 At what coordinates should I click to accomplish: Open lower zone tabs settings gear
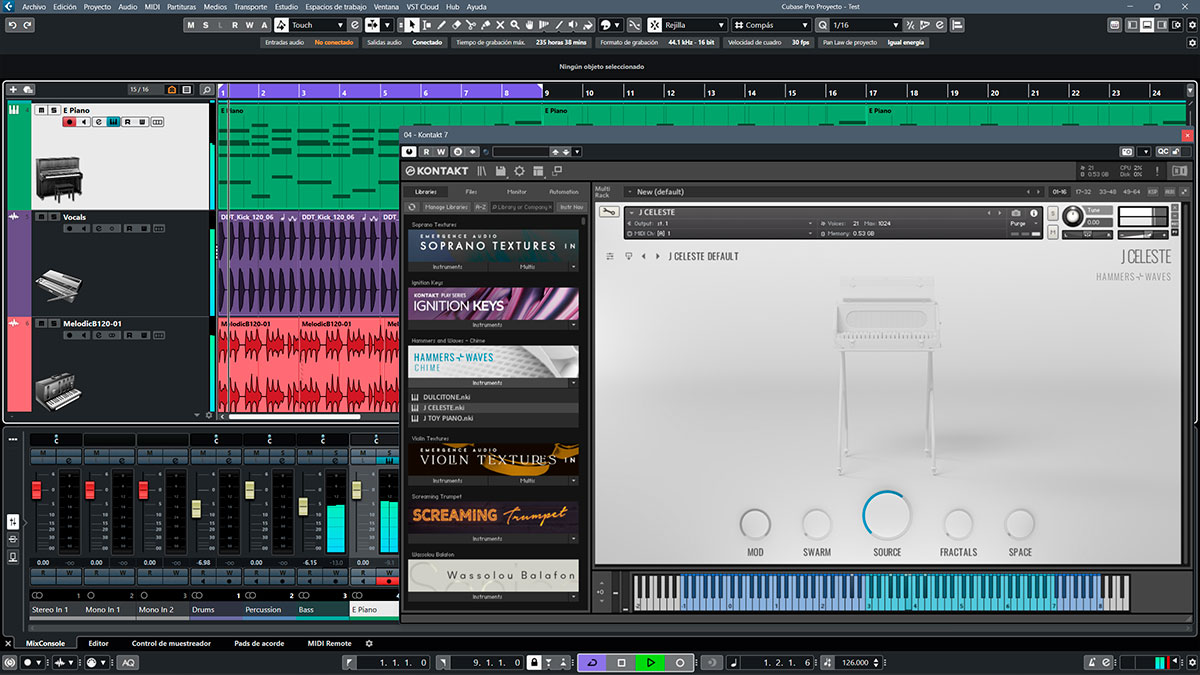click(x=369, y=643)
